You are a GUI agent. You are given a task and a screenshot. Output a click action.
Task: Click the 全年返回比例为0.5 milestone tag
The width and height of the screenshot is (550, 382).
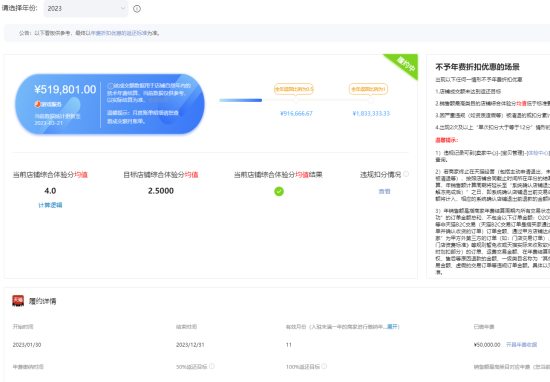click(294, 89)
